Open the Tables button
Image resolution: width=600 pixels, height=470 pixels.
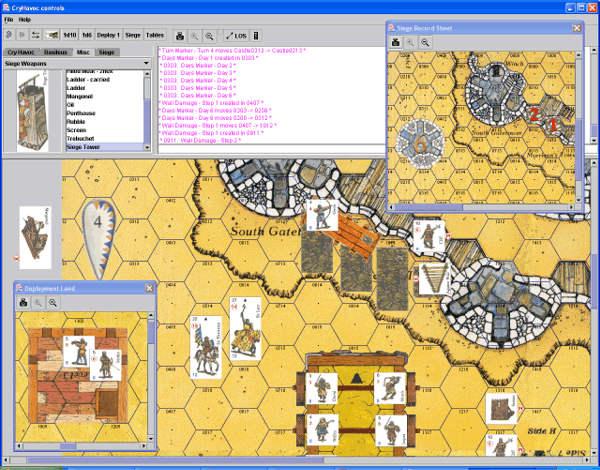tap(155, 35)
